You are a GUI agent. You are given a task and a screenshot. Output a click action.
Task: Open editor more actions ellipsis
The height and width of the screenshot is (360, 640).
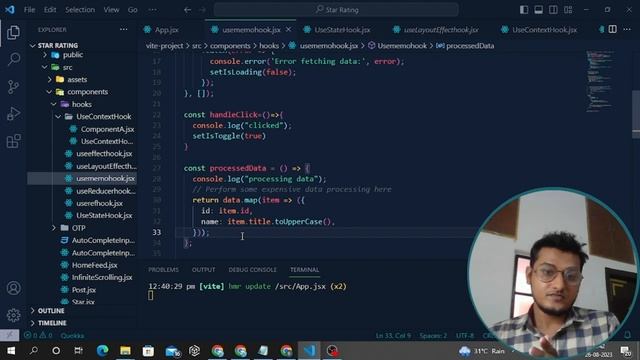pyautogui.click(x=627, y=29)
